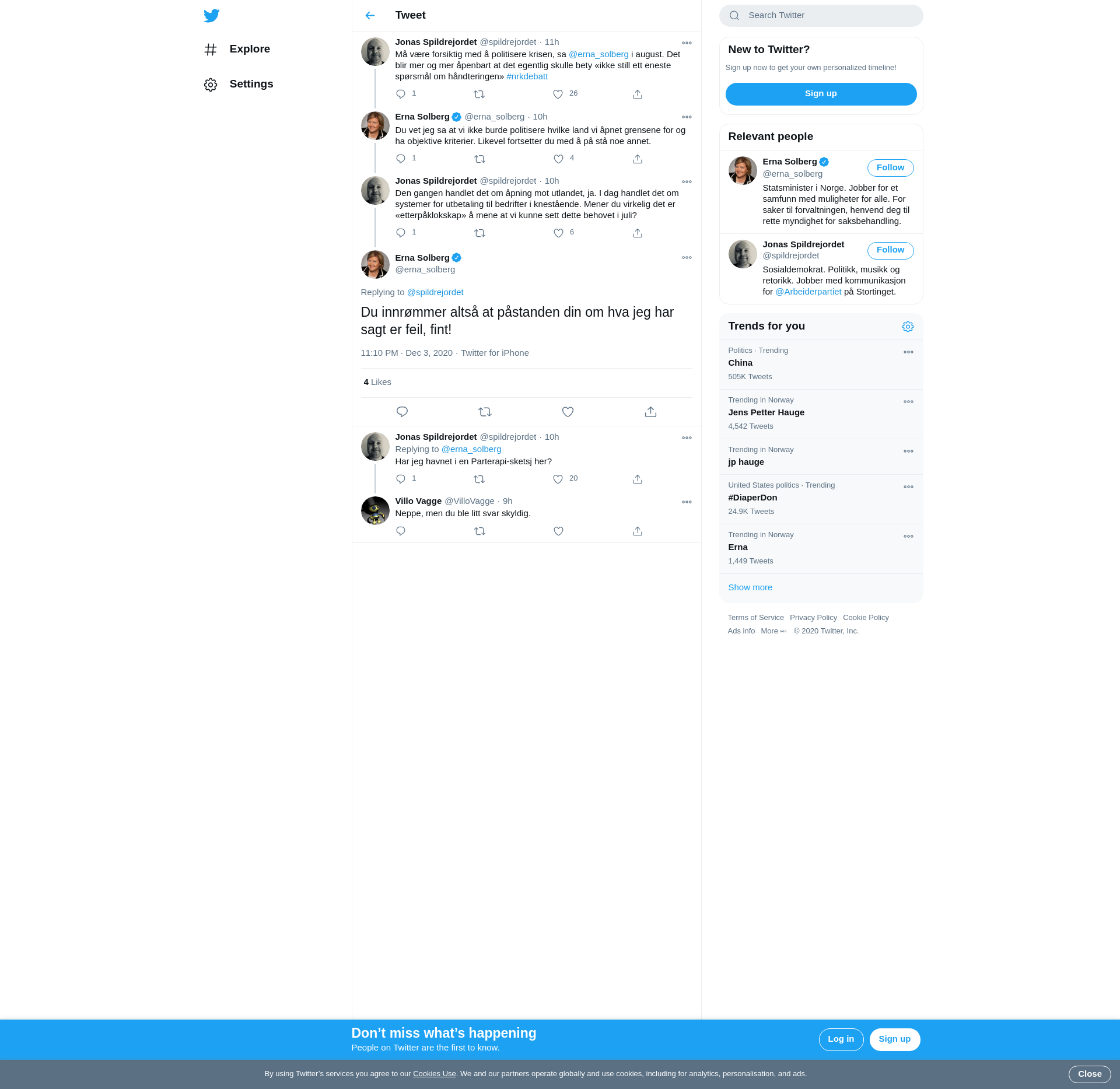Screen dimensions: 1120x1089
Task: Open more options on Jonas's 11h tweet
Action: [687, 43]
